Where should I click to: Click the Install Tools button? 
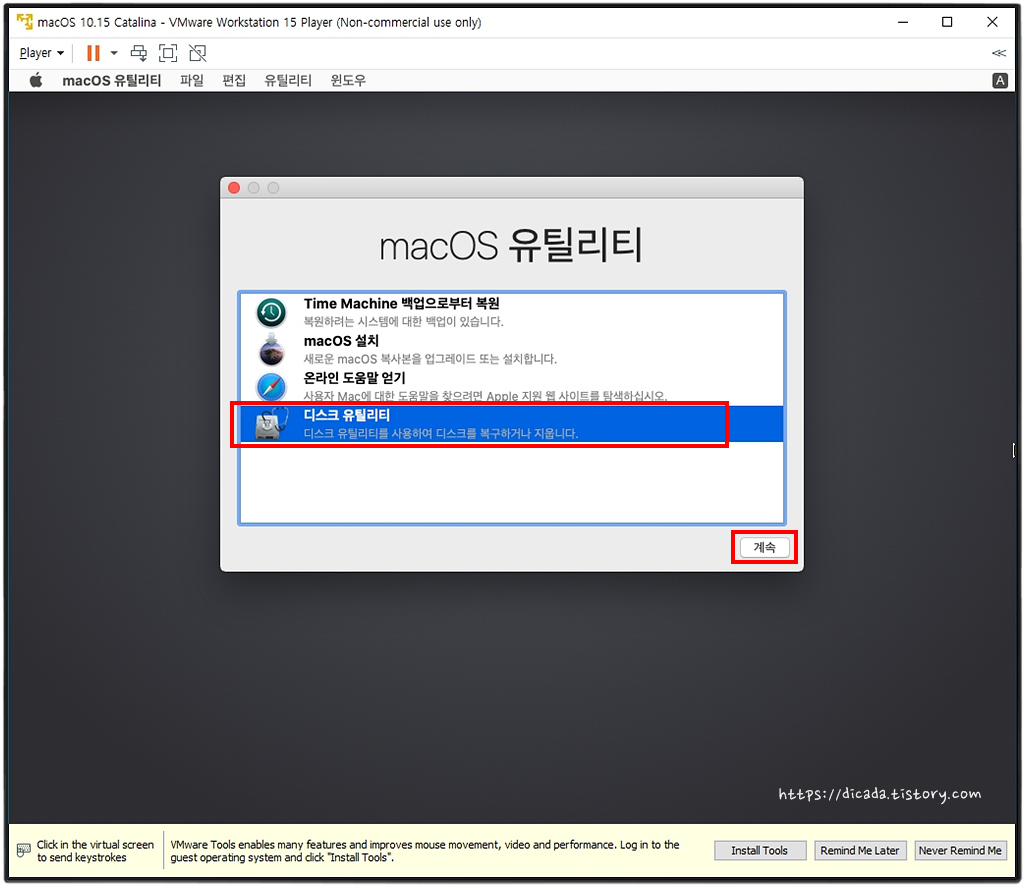tap(759, 850)
